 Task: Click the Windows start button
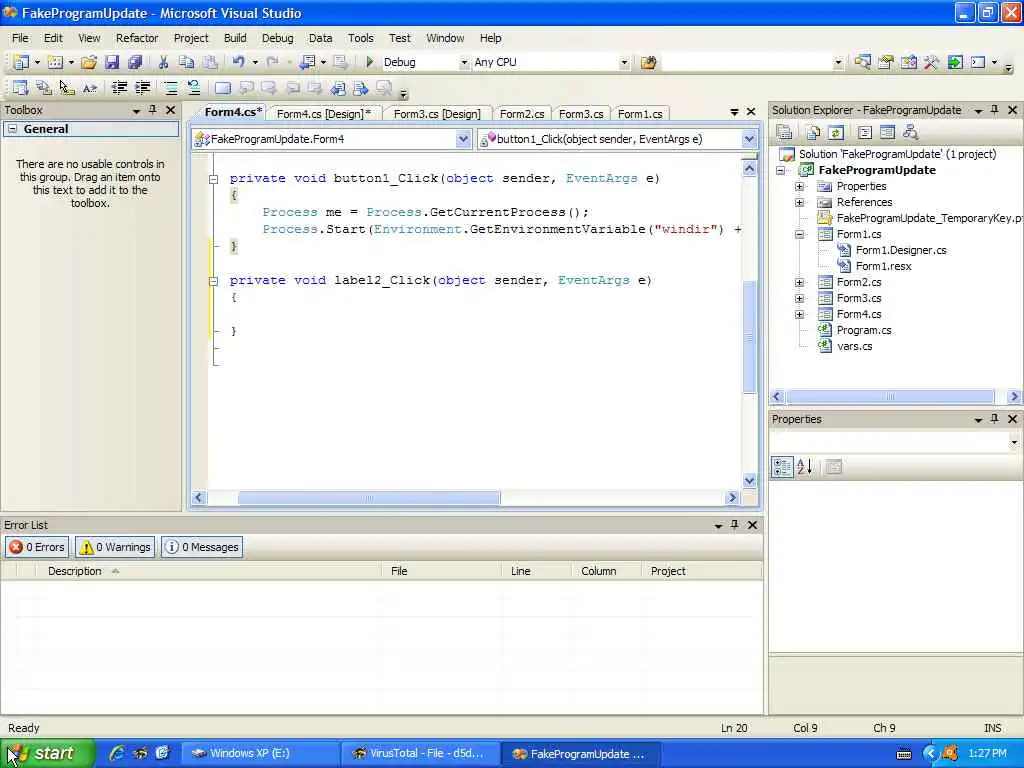click(47, 753)
